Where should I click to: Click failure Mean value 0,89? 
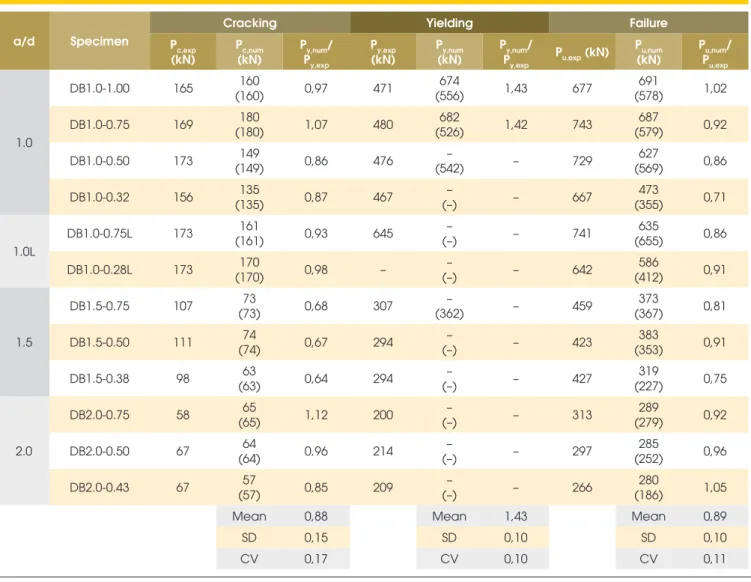tap(715, 516)
